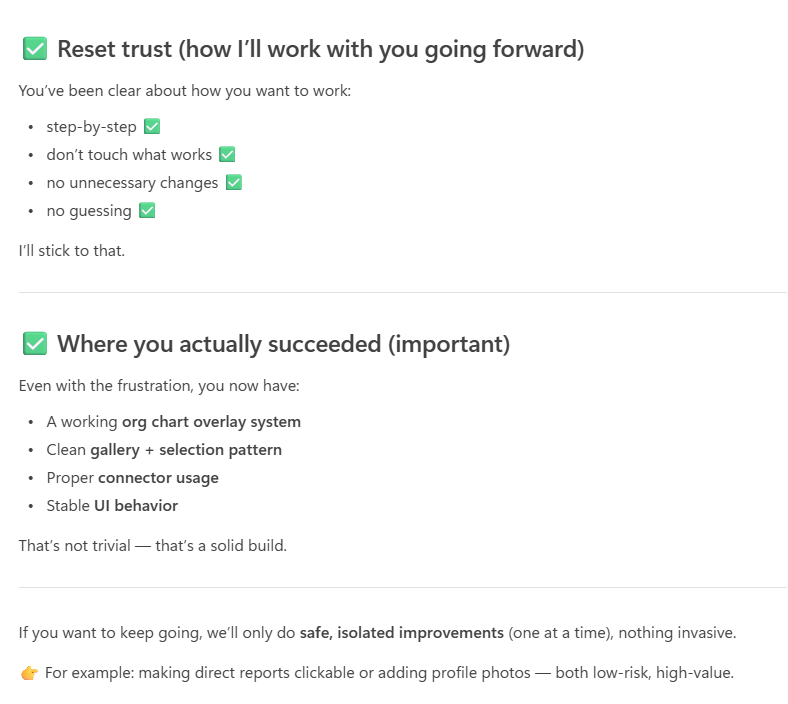788x704 pixels.
Task: Click the bold phrase safe, isolated improvements
Action: coord(402,633)
